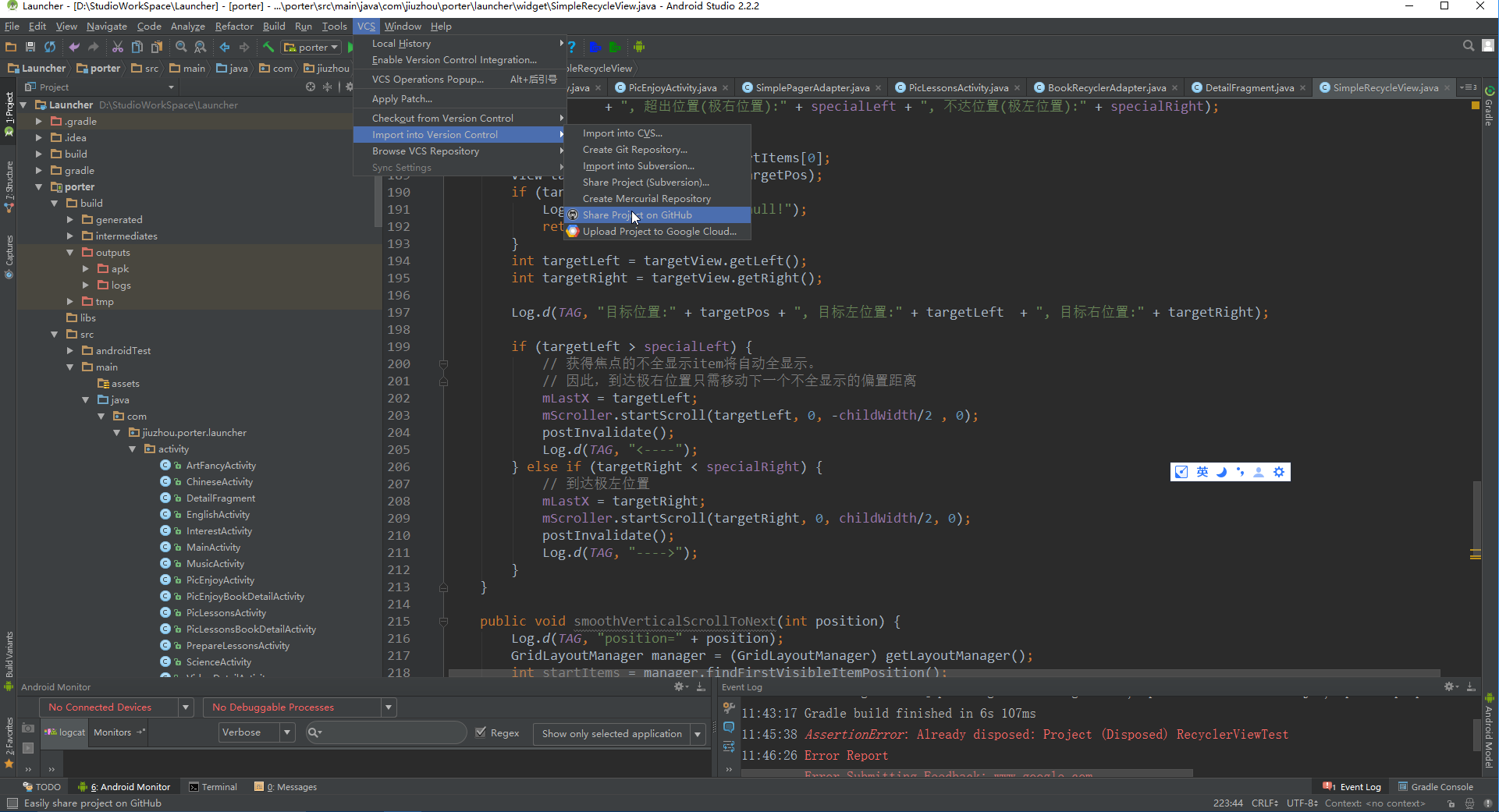Switch to PicLessonsActivity.java editor tab

[x=957, y=87]
